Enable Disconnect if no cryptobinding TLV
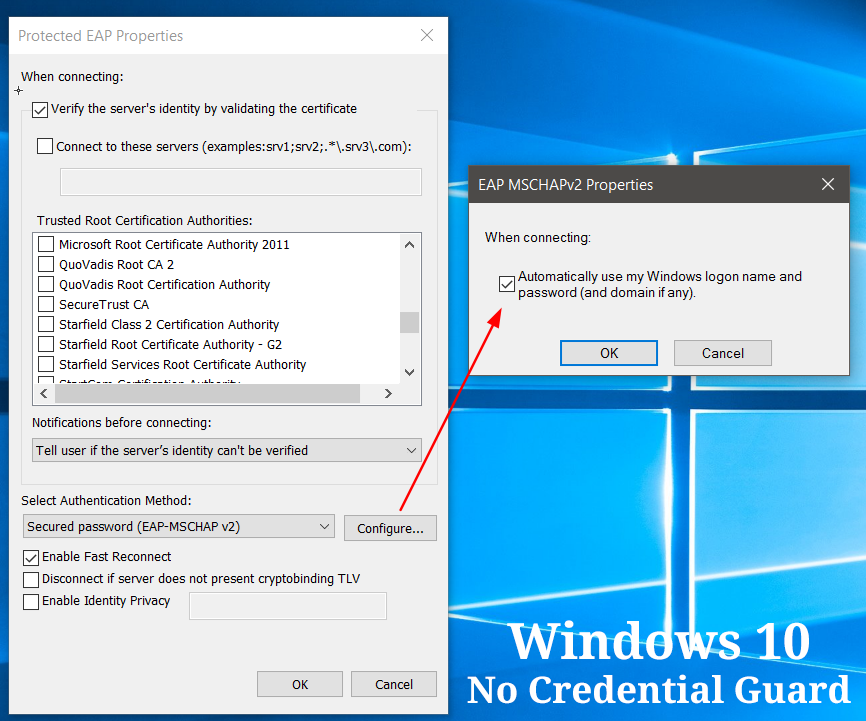866x721 pixels. pyautogui.click(x=31, y=580)
